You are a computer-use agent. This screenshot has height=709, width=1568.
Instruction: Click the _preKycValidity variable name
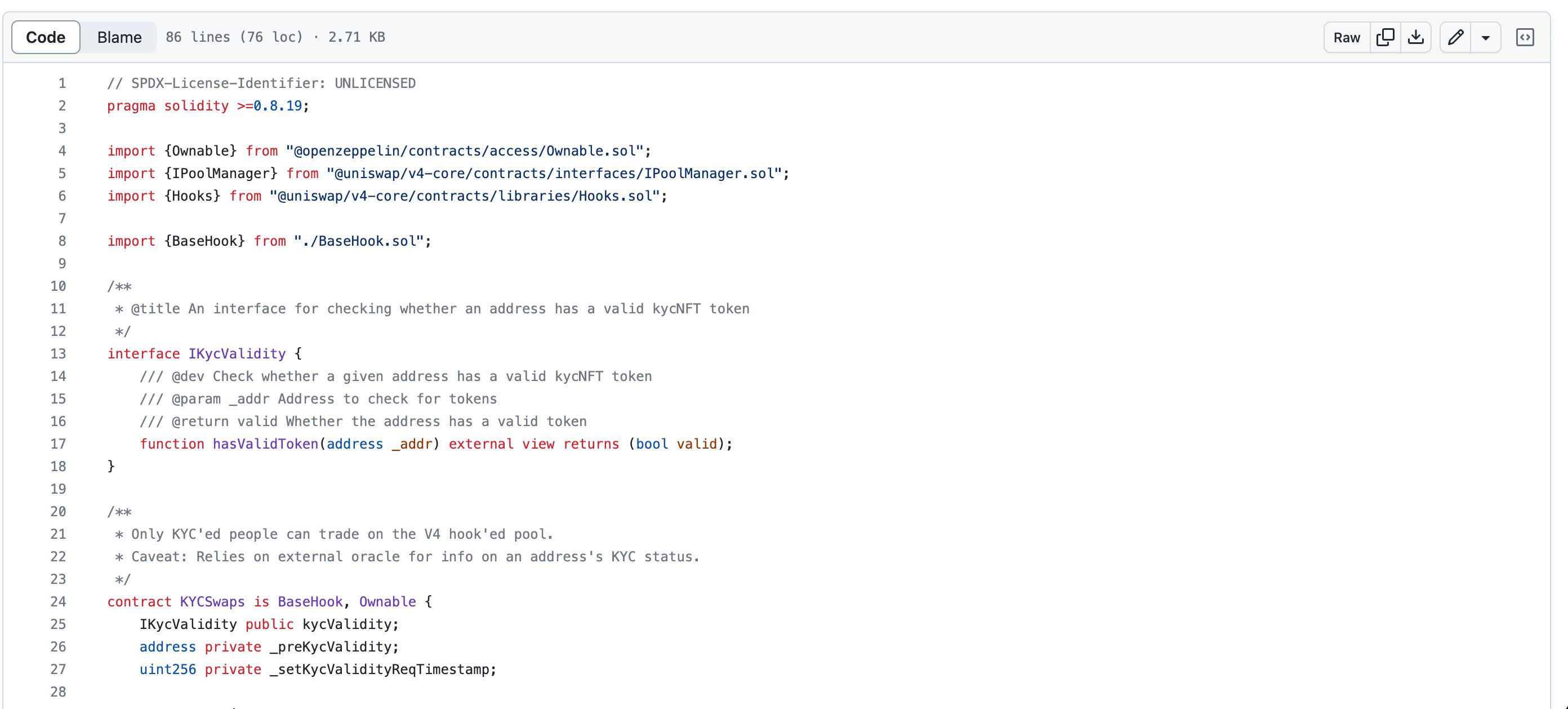point(331,647)
